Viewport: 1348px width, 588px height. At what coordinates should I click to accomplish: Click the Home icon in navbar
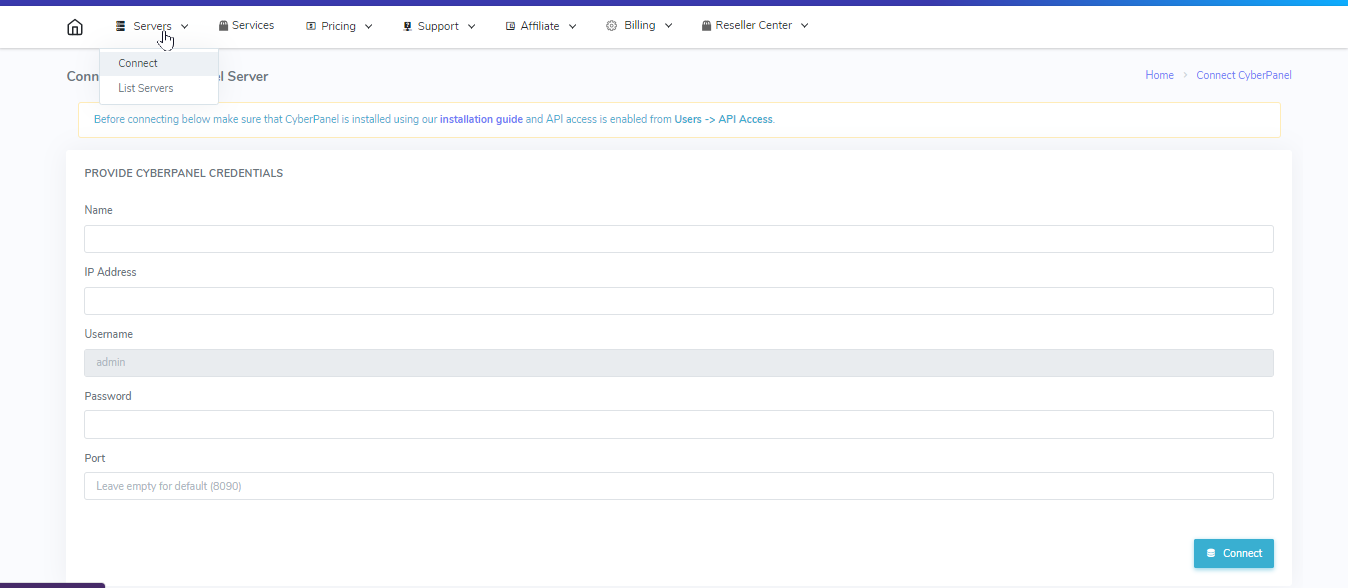pos(75,27)
